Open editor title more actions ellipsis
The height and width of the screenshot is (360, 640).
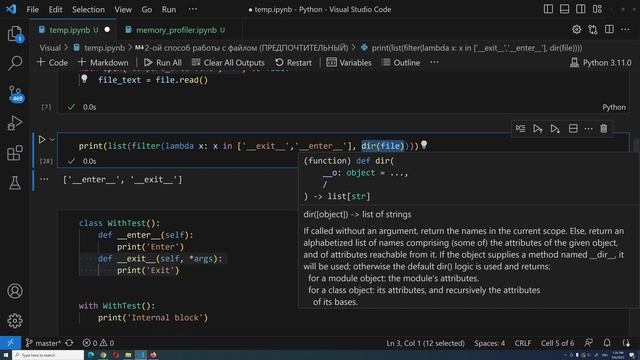[625, 29]
